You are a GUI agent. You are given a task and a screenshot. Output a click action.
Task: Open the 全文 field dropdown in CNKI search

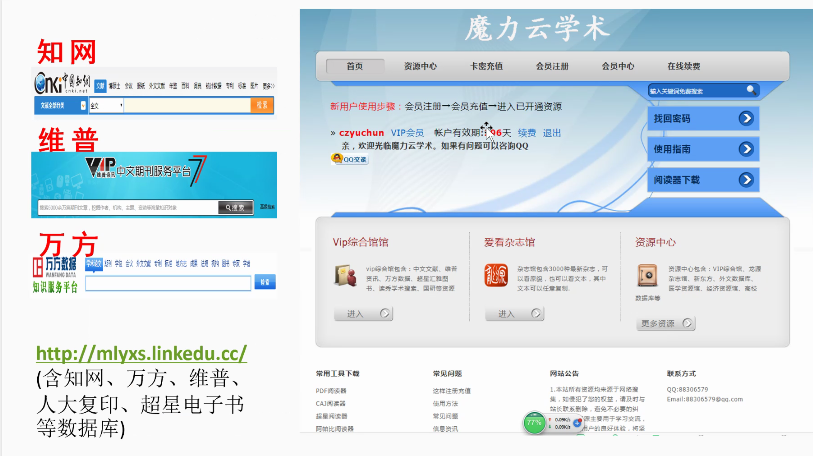[x=106, y=105]
